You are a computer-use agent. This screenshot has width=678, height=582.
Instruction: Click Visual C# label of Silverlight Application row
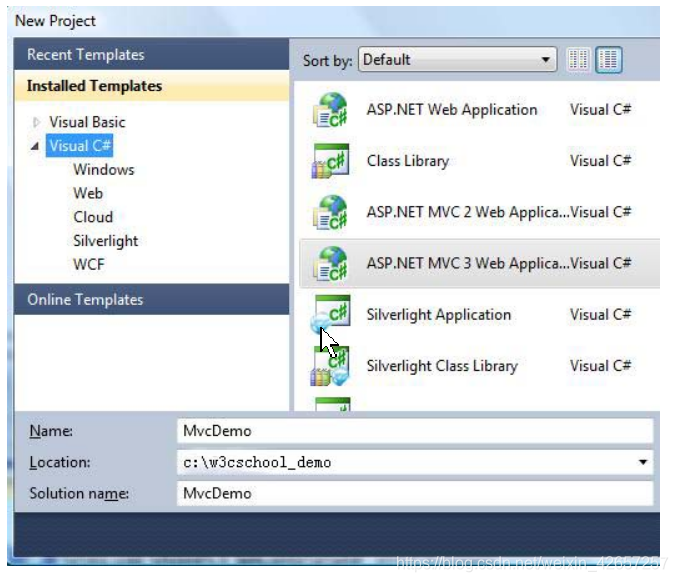click(x=600, y=314)
